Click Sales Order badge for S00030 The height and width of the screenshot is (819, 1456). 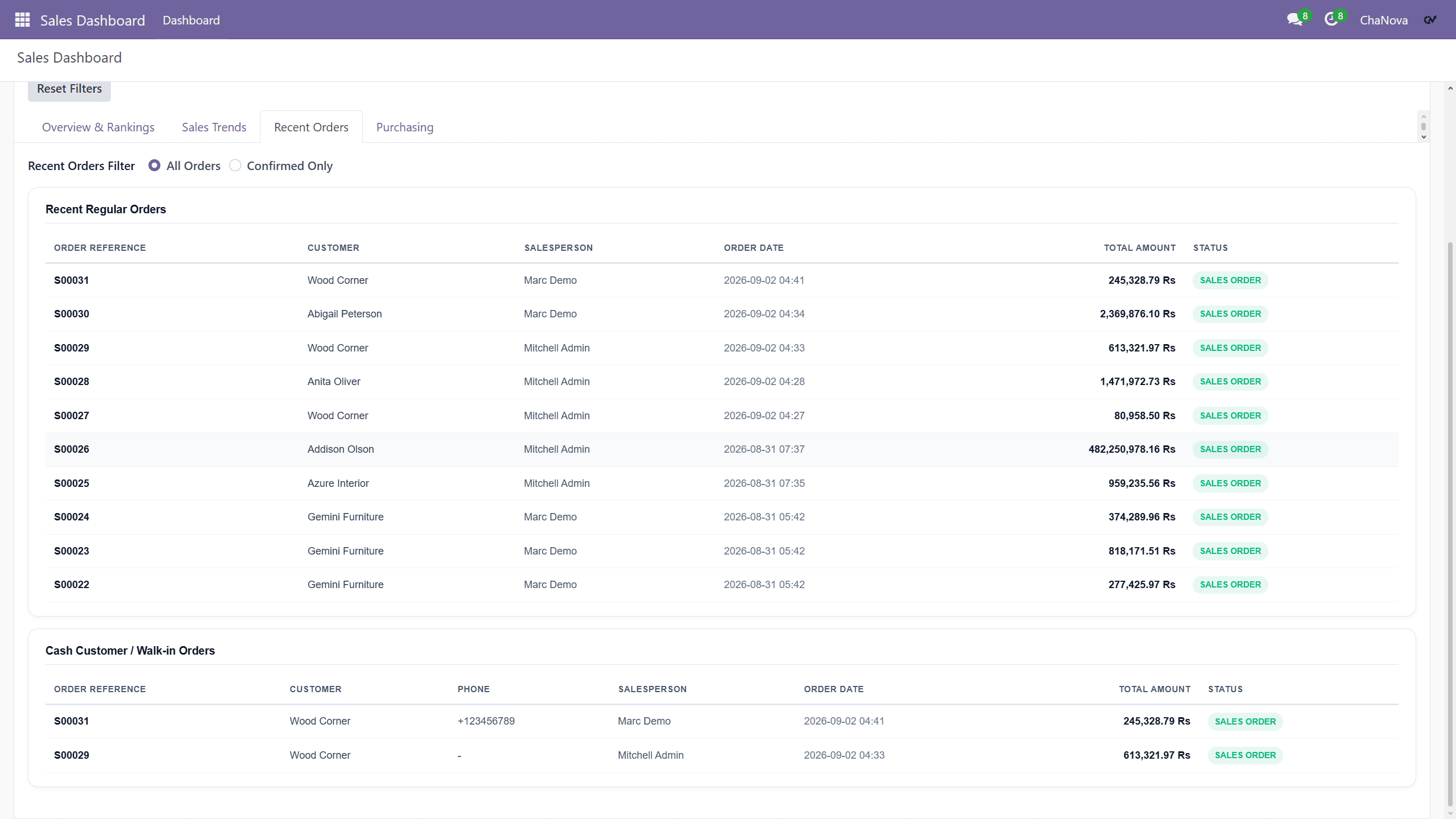tap(1230, 314)
